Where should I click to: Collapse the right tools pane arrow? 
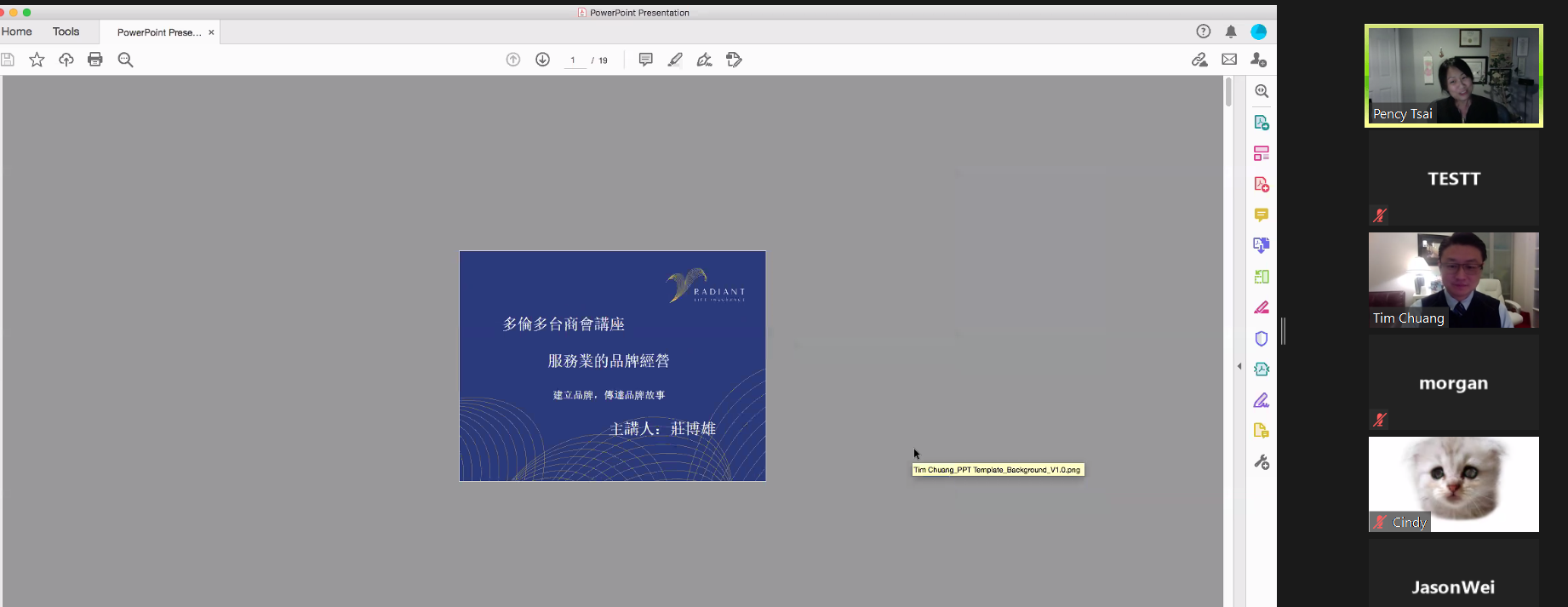pyautogui.click(x=1239, y=366)
